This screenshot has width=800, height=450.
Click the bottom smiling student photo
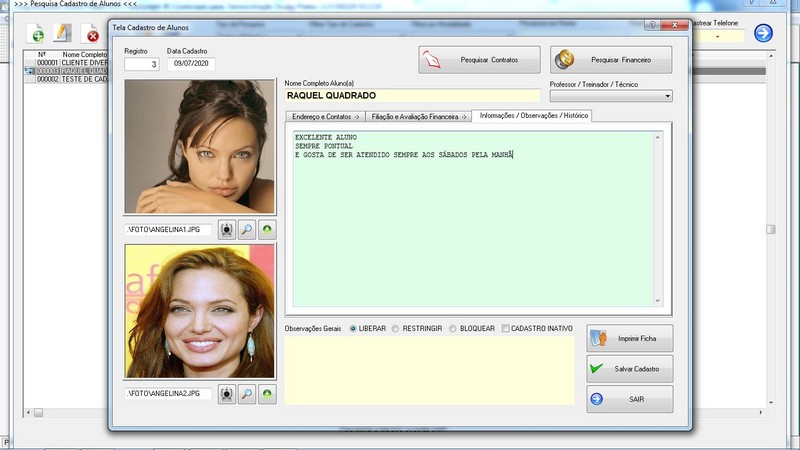click(199, 311)
